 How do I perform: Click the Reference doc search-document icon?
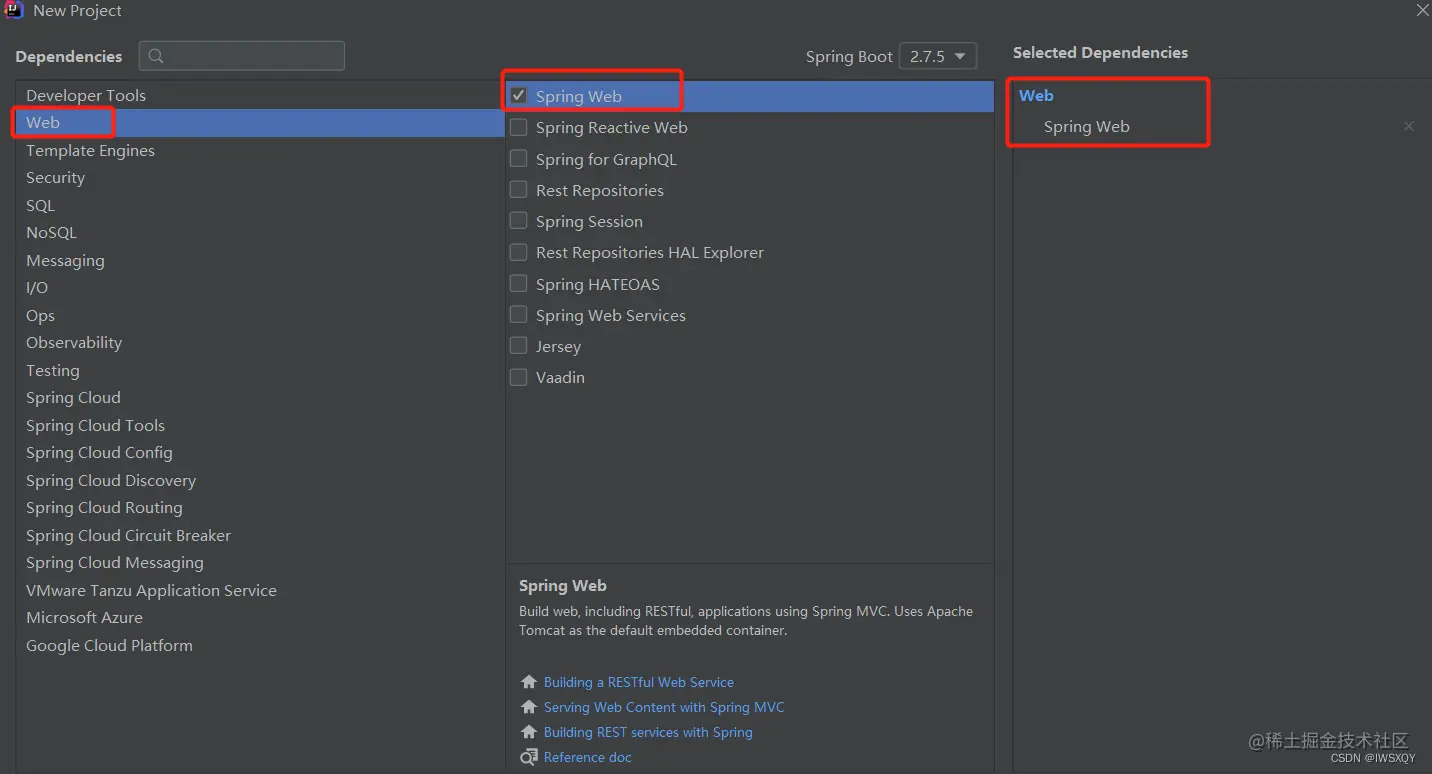[529, 757]
